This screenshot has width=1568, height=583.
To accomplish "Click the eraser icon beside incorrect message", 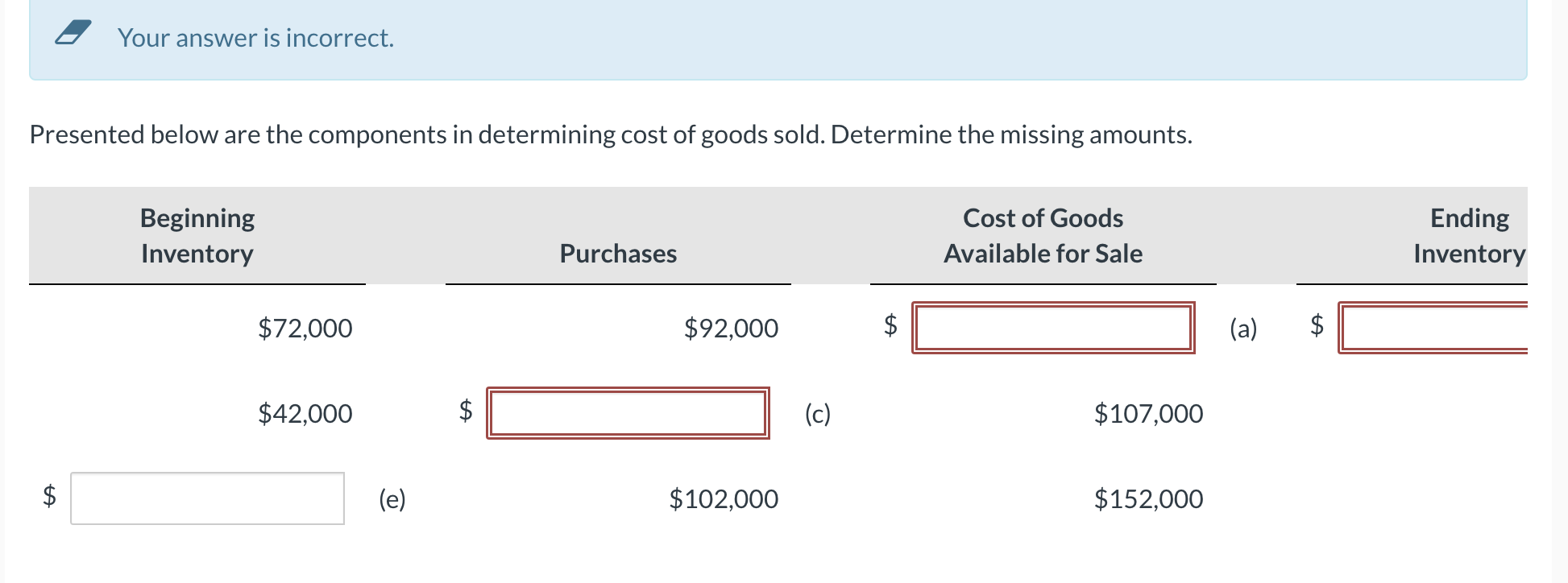I will (x=73, y=34).
